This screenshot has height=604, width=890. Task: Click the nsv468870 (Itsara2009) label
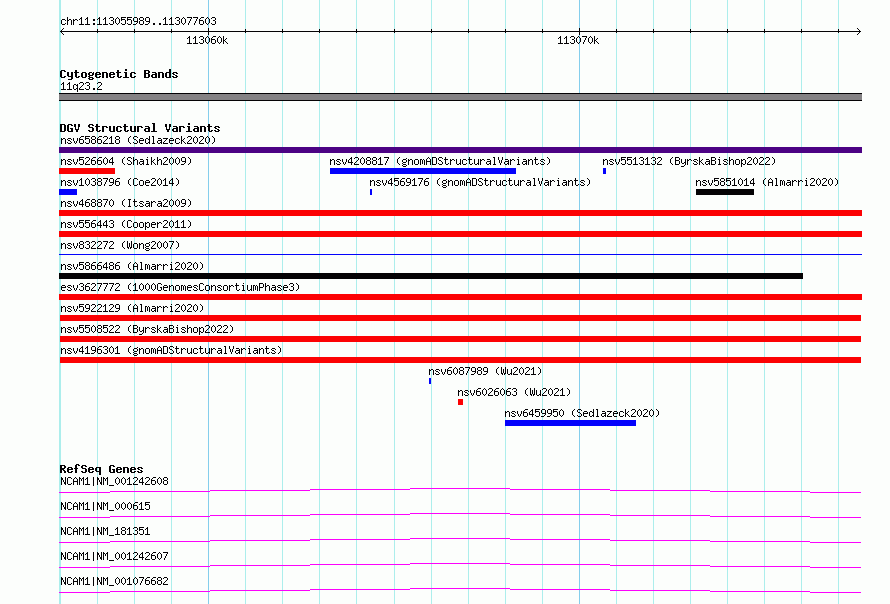126,203
